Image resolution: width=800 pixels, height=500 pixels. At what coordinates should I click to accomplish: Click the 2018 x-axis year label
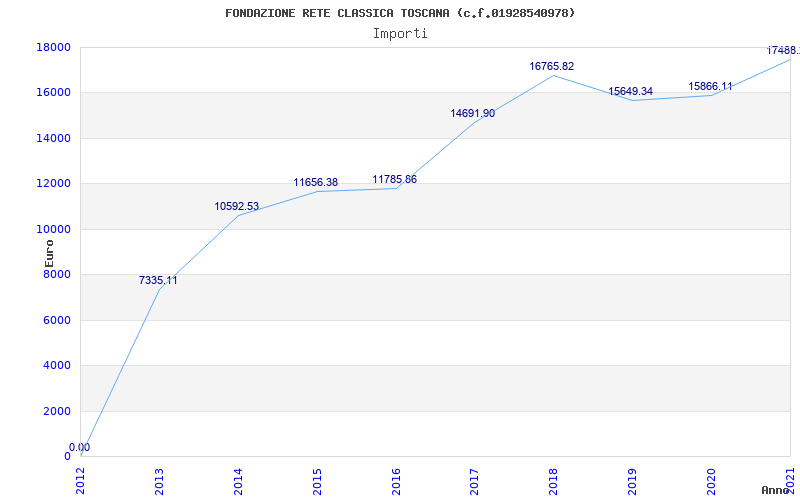pyautogui.click(x=554, y=481)
